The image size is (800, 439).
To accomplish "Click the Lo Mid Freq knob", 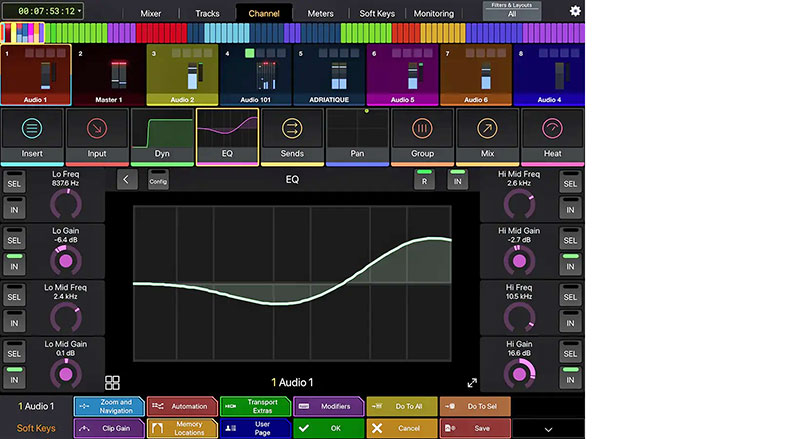I will click(66, 317).
